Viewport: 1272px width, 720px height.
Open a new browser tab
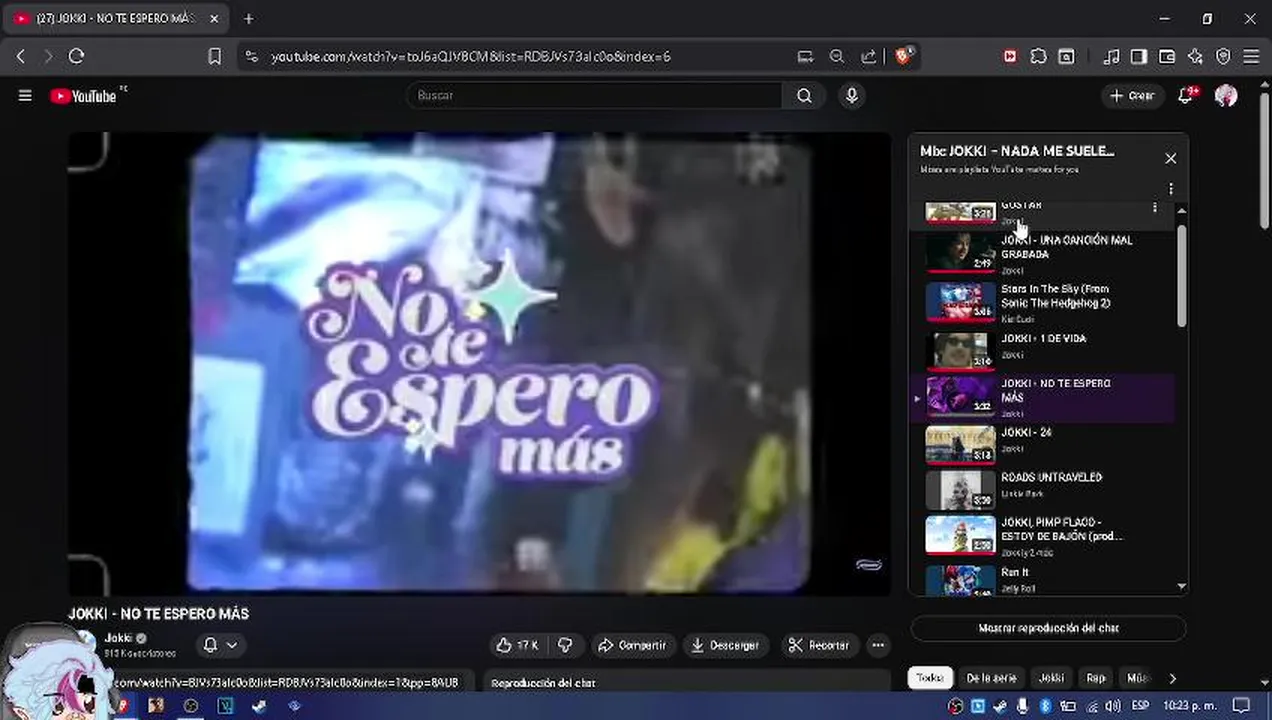click(x=248, y=18)
